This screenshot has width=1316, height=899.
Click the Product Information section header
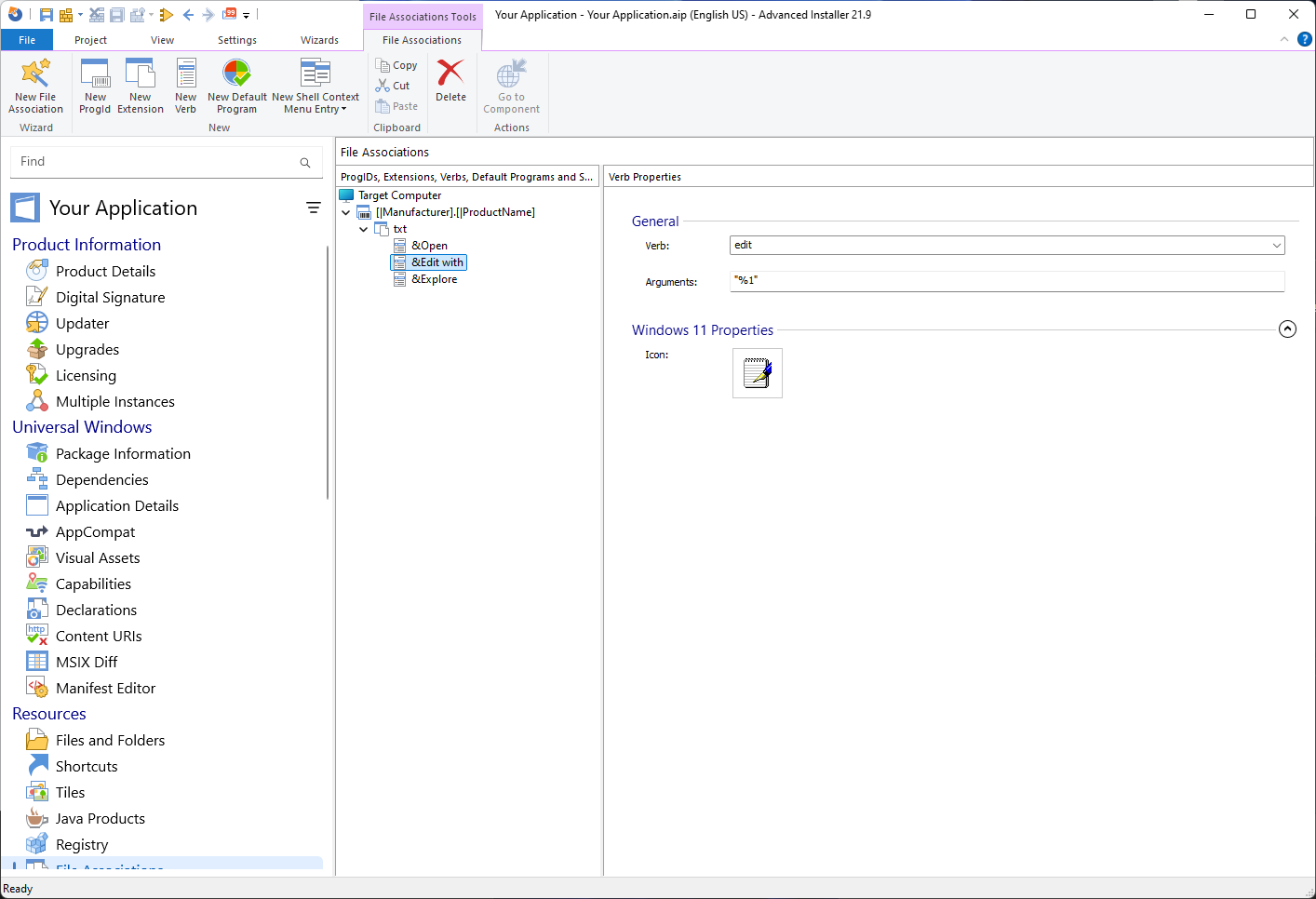(87, 245)
